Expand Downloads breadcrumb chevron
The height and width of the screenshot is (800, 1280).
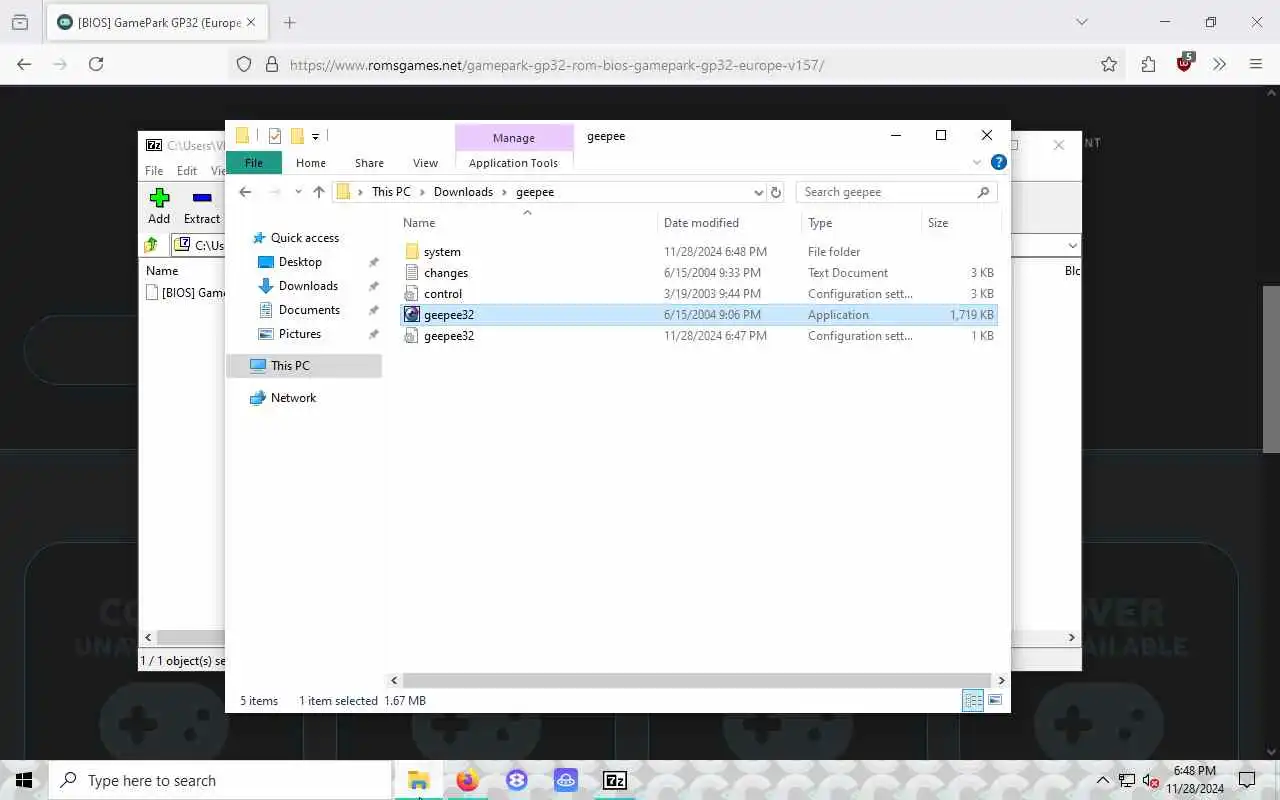pyautogui.click(x=504, y=192)
